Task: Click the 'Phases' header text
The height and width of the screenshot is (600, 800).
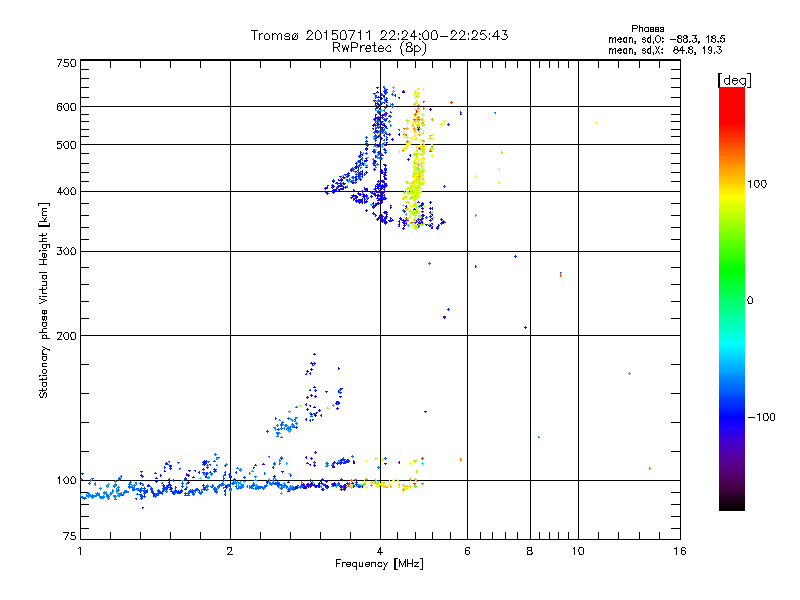Action: [x=647, y=29]
